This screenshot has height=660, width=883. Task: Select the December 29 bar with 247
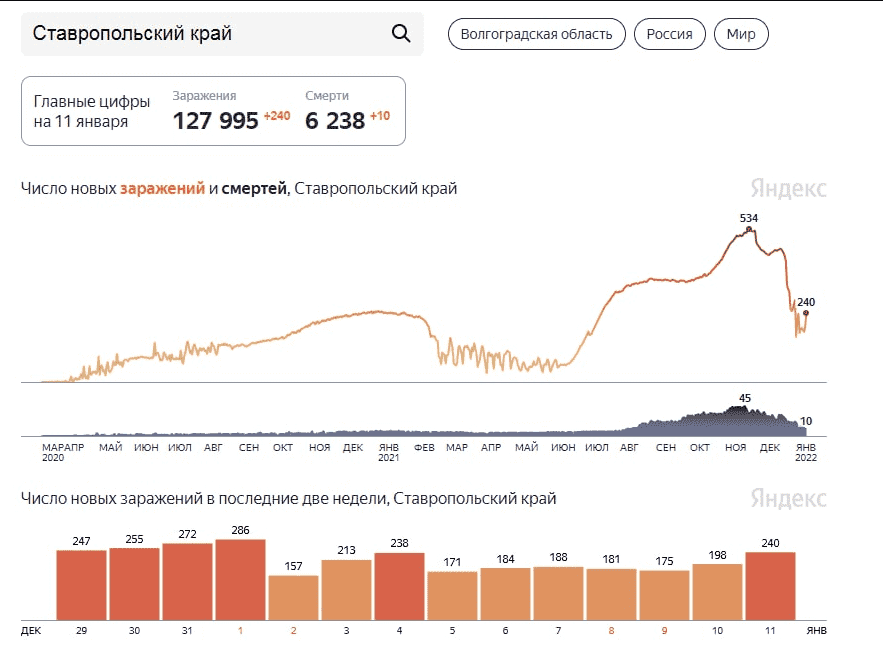81,584
